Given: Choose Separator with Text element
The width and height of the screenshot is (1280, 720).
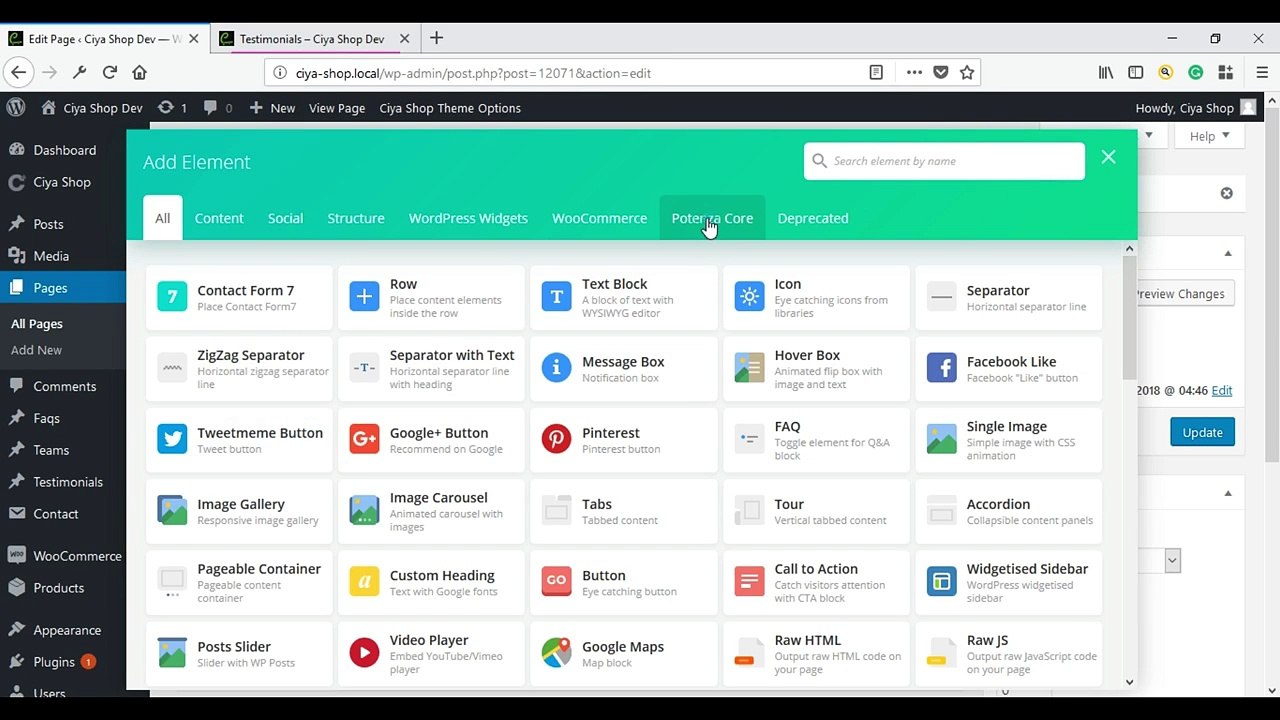Looking at the screenshot, I should click(431, 369).
